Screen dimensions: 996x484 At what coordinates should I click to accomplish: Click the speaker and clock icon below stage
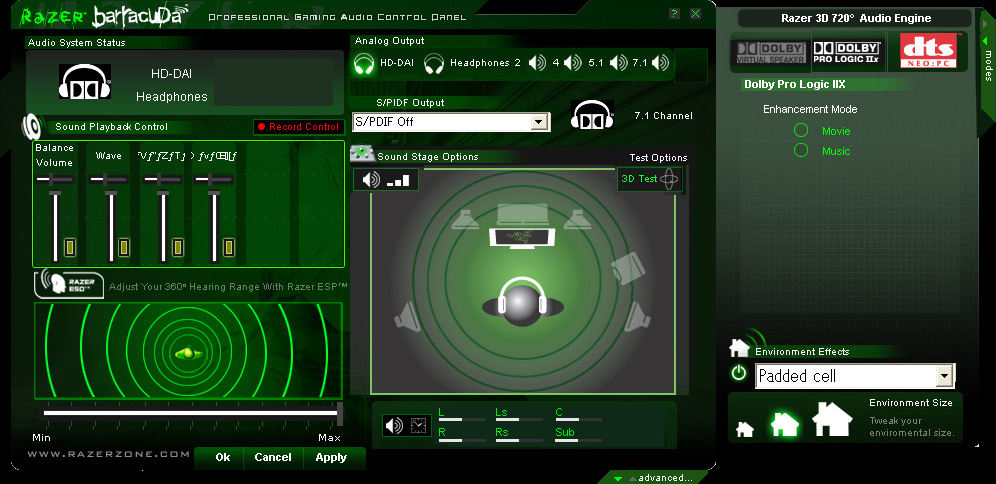tap(406, 426)
